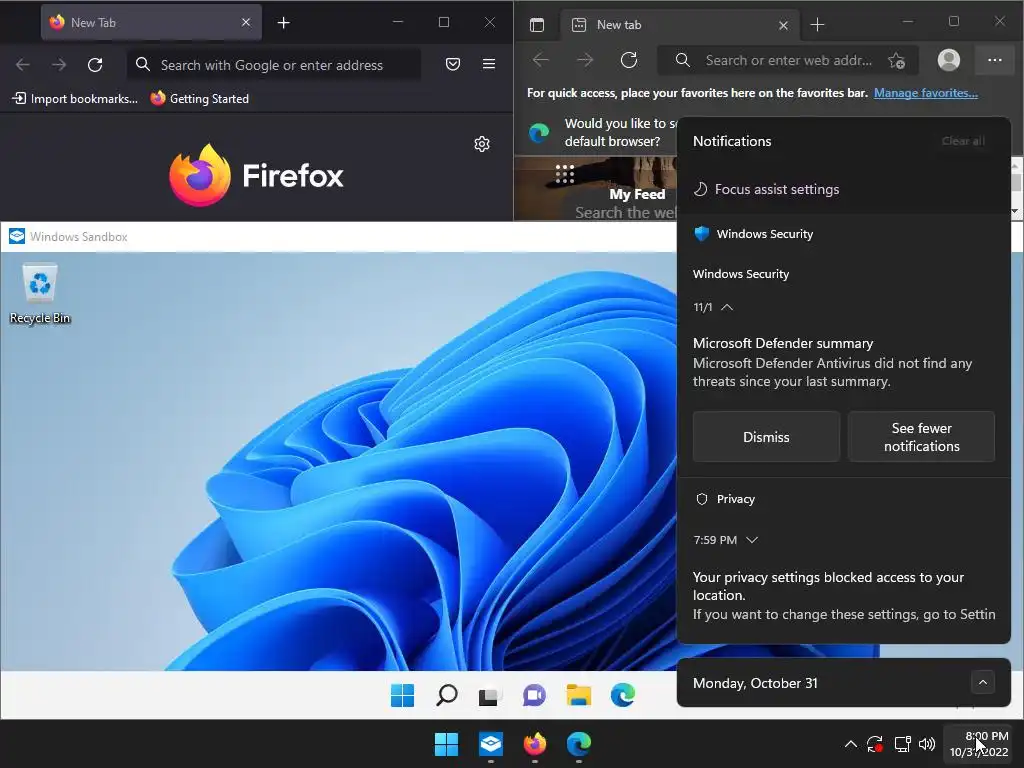Close the Firefox New Tab tab
1024x768 pixels.
(x=246, y=22)
